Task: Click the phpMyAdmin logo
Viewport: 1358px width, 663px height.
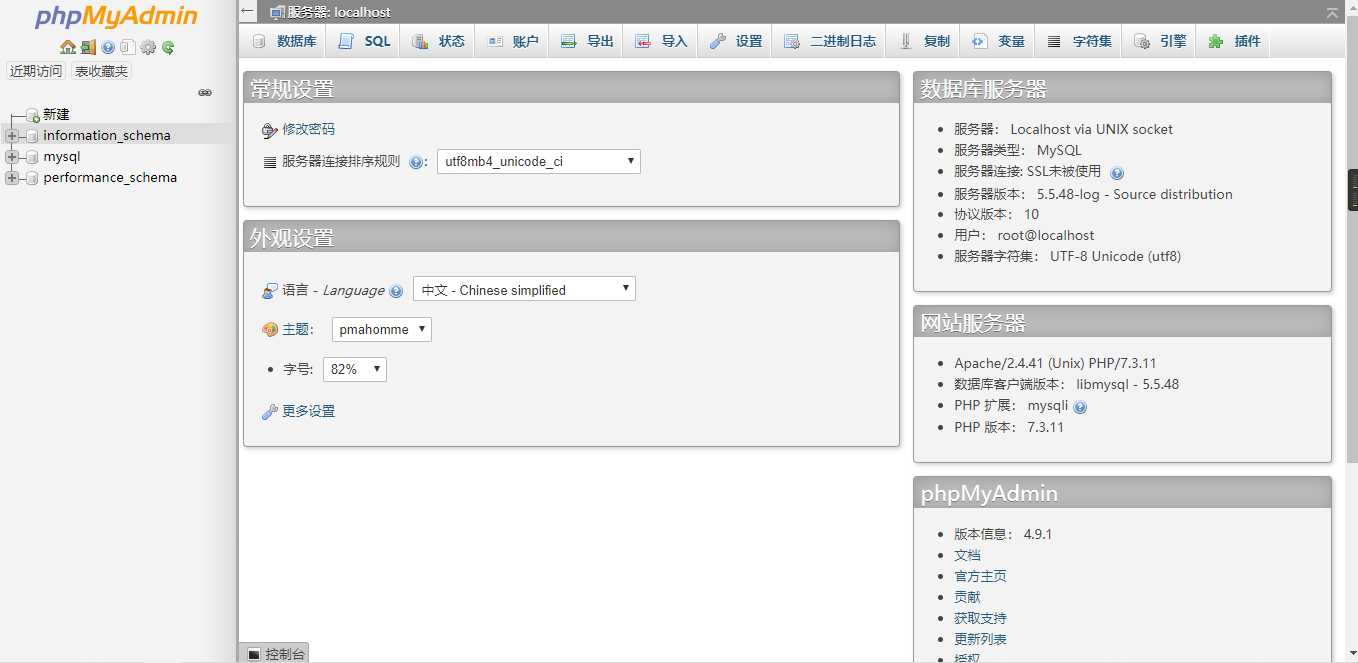Action: coord(116,18)
